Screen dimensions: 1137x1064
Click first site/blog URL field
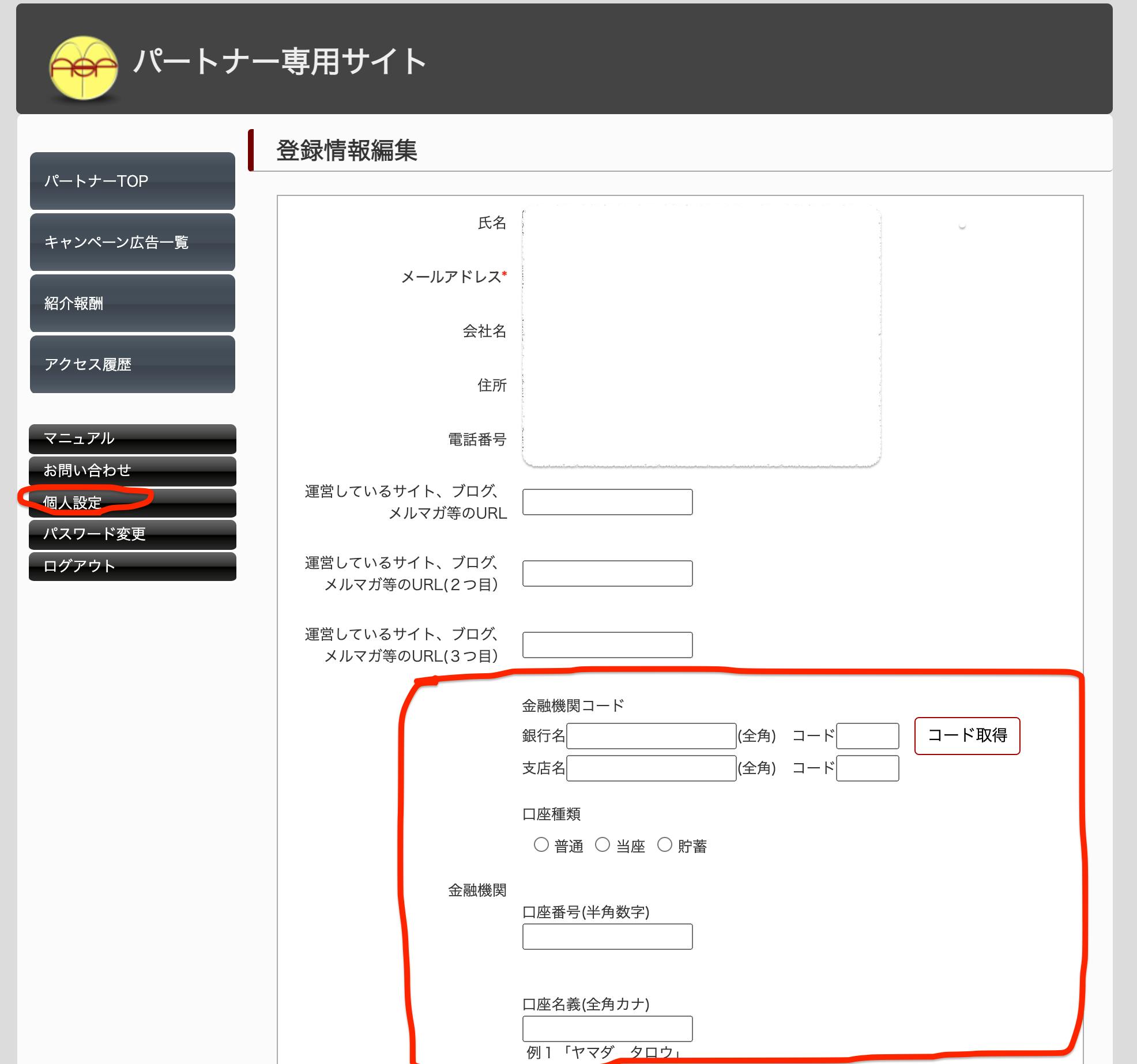tap(608, 502)
